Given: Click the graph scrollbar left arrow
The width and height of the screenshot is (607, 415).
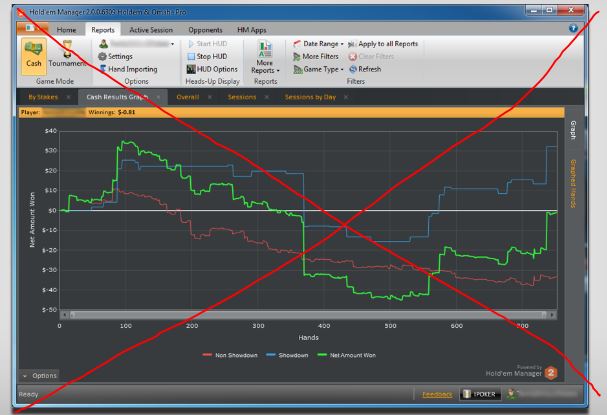Looking at the screenshot, I should pos(65,315).
